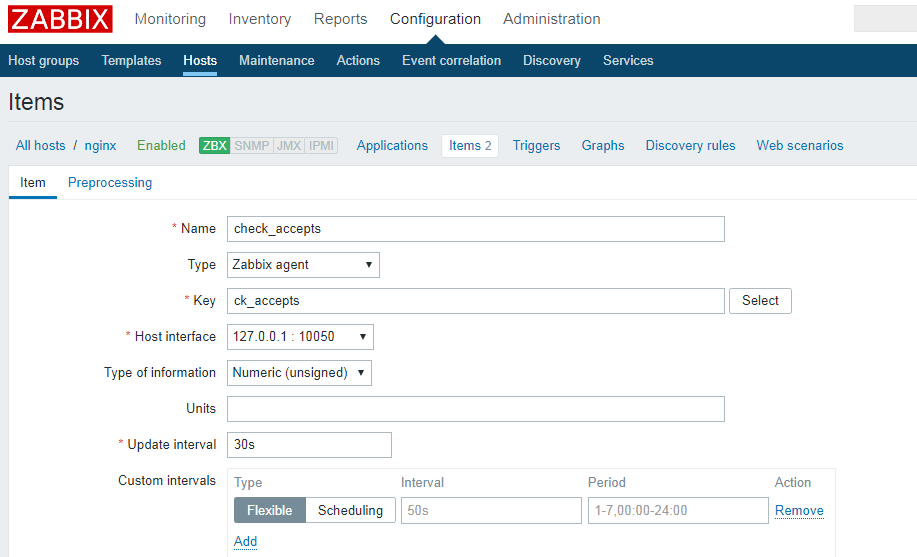Screen dimensions: 917x557
Task: Open the Inventory menu
Action: 260,19
